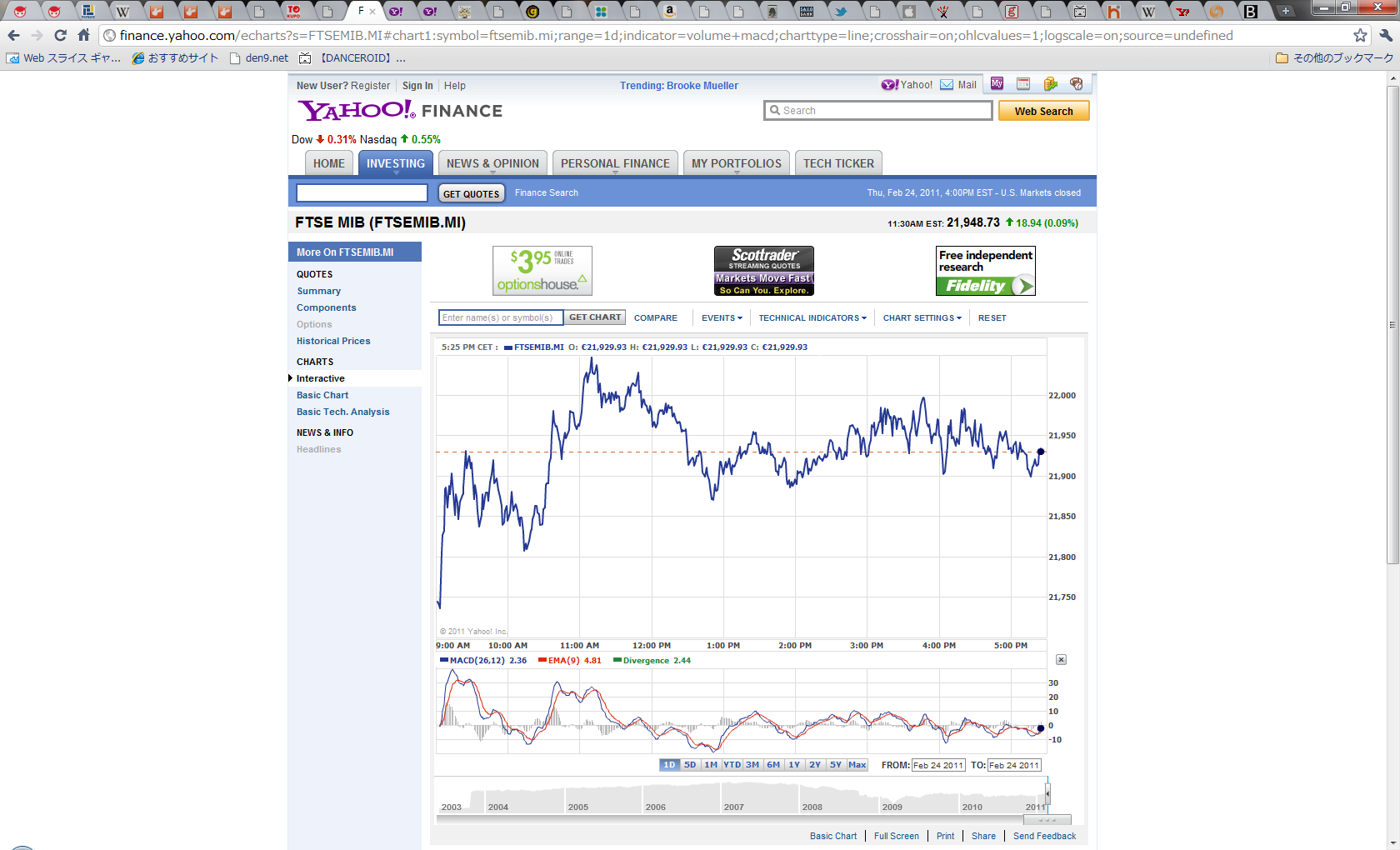This screenshot has width=1400, height=850.
Task: Click the Finance coins icon in header
Action: (x=1050, y=84)
